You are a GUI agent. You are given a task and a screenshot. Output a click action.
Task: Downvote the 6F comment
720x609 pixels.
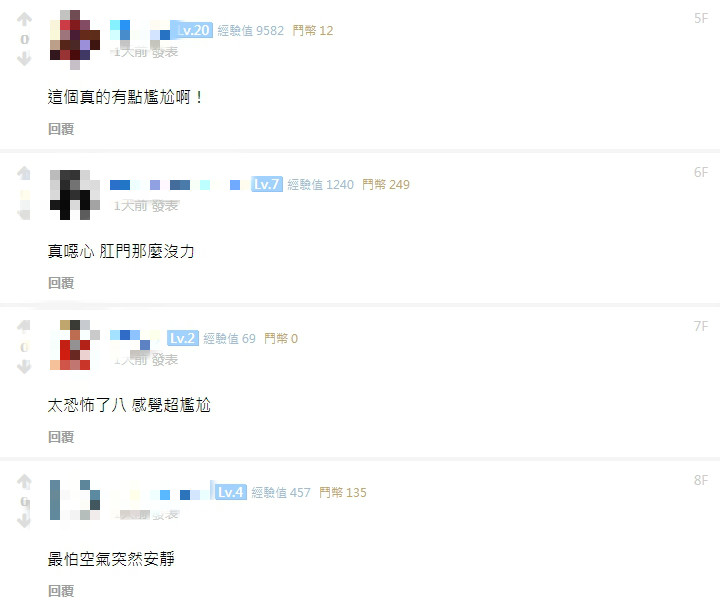click(24, 213)
